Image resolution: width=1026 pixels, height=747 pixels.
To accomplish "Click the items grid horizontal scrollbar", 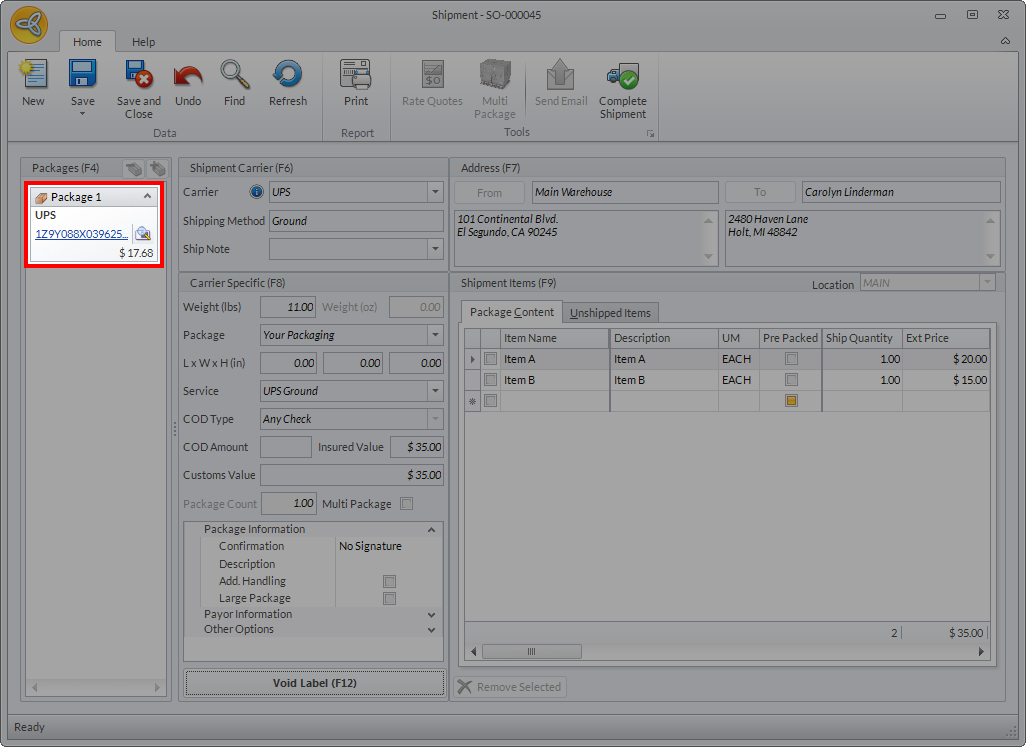I will click(530, 651).
